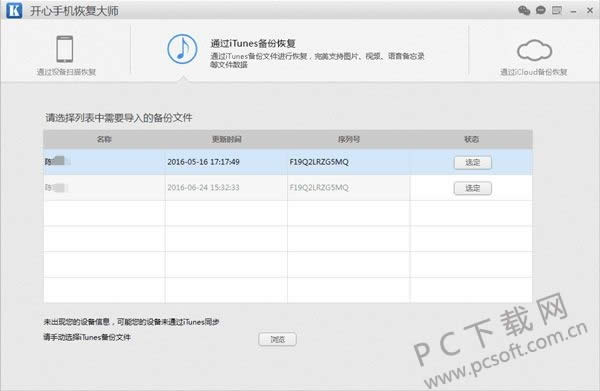Click the message window icon in title bar

coord(557,10)
